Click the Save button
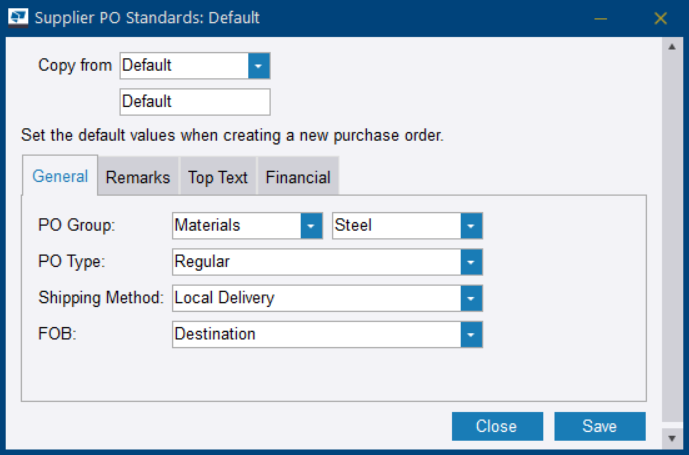 (x=600, y=426)
